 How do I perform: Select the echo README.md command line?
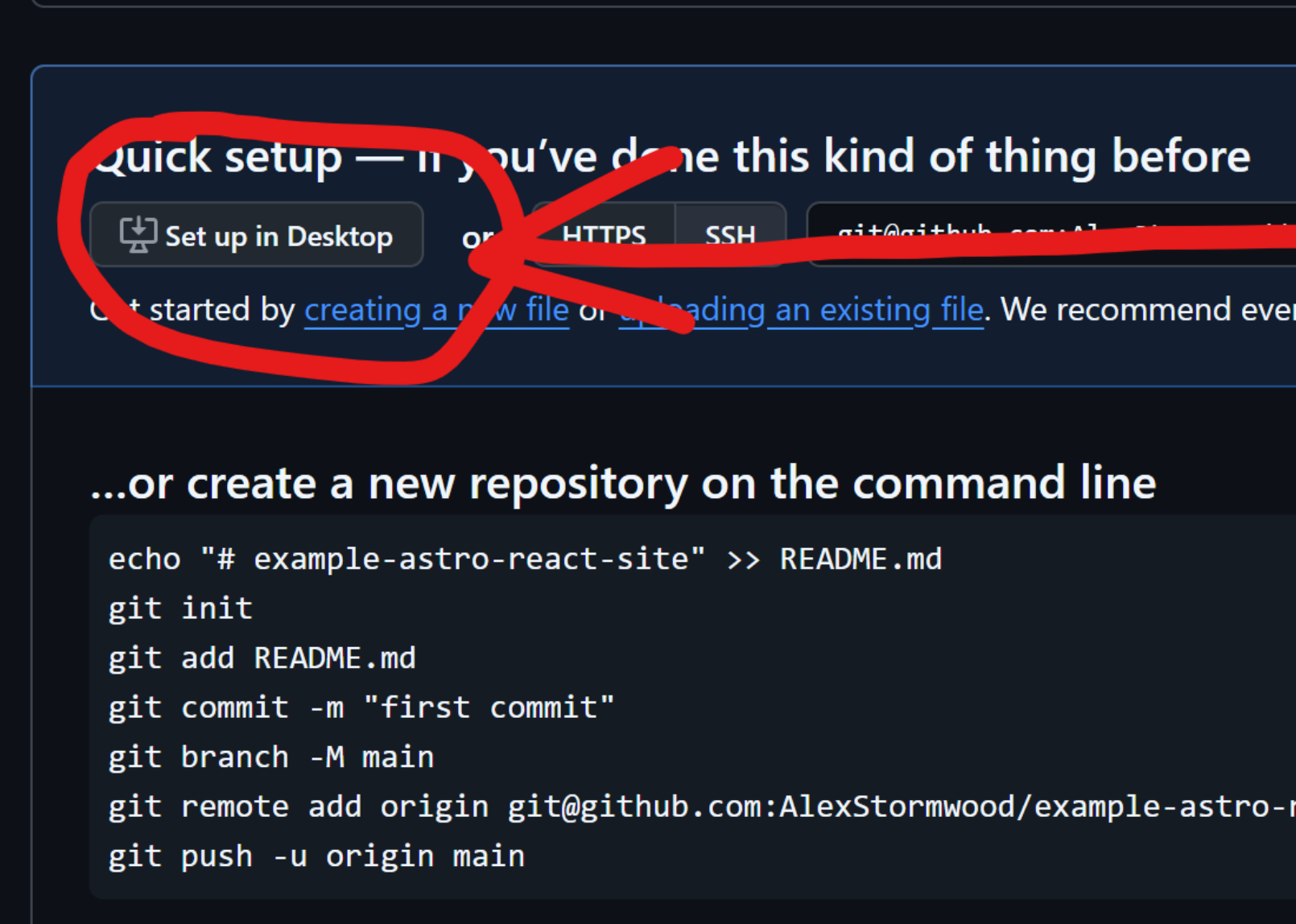pos(523,558)
